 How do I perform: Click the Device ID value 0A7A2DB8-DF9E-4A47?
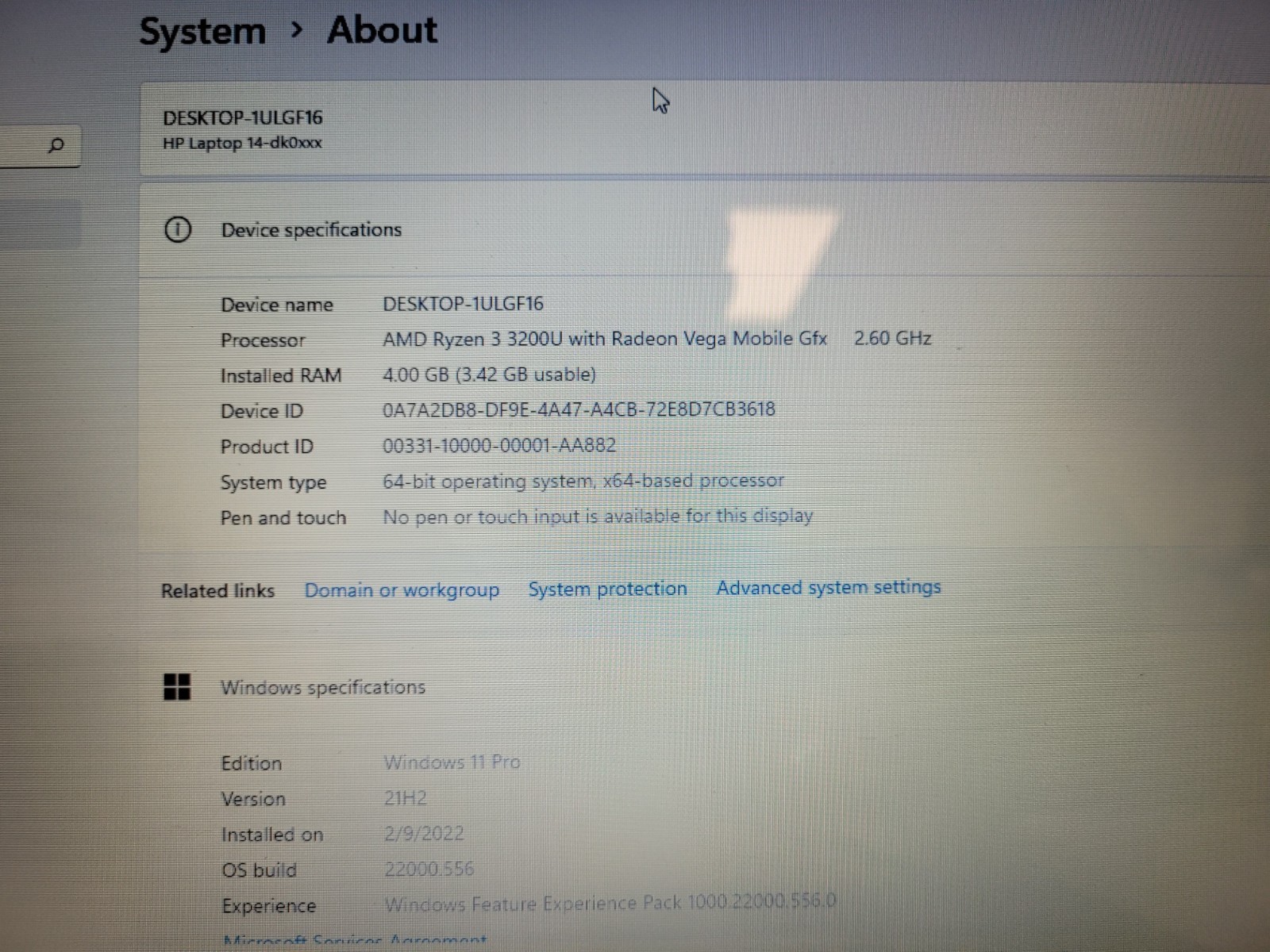(579, 409)
